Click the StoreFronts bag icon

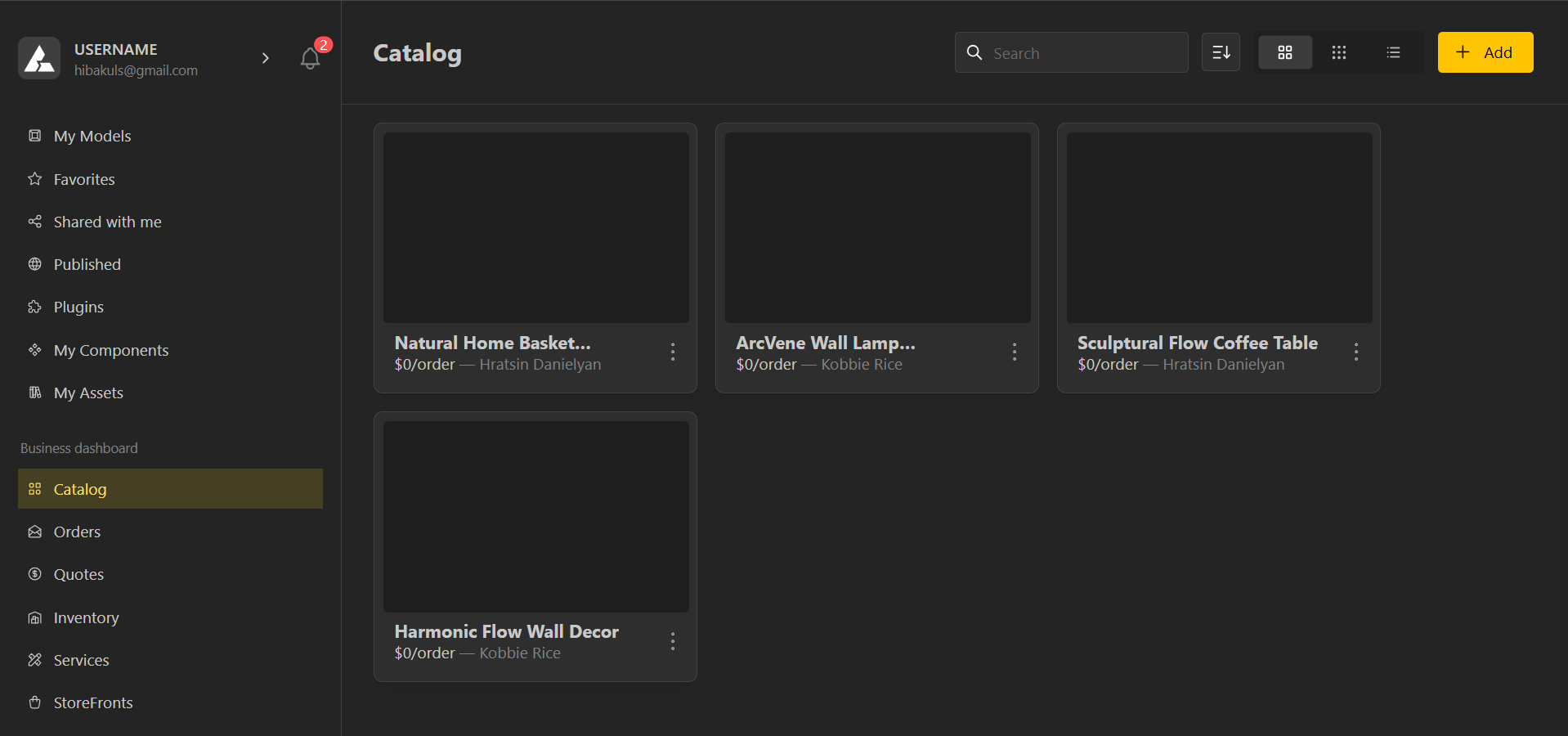pos(34,702)
